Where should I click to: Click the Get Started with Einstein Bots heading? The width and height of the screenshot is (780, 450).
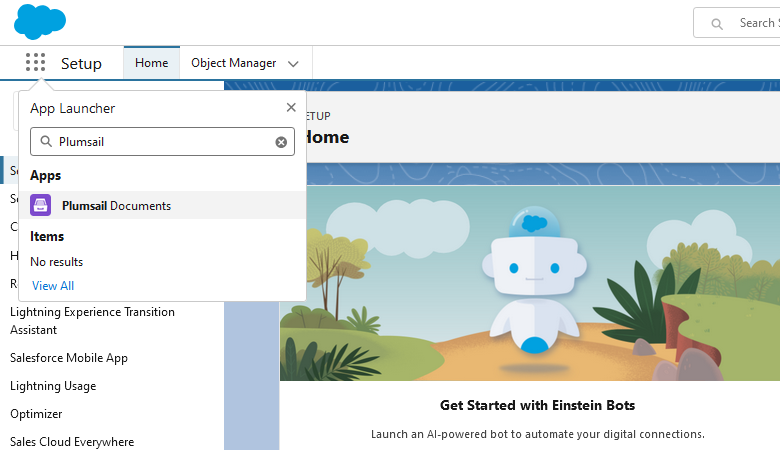point(537,405)
